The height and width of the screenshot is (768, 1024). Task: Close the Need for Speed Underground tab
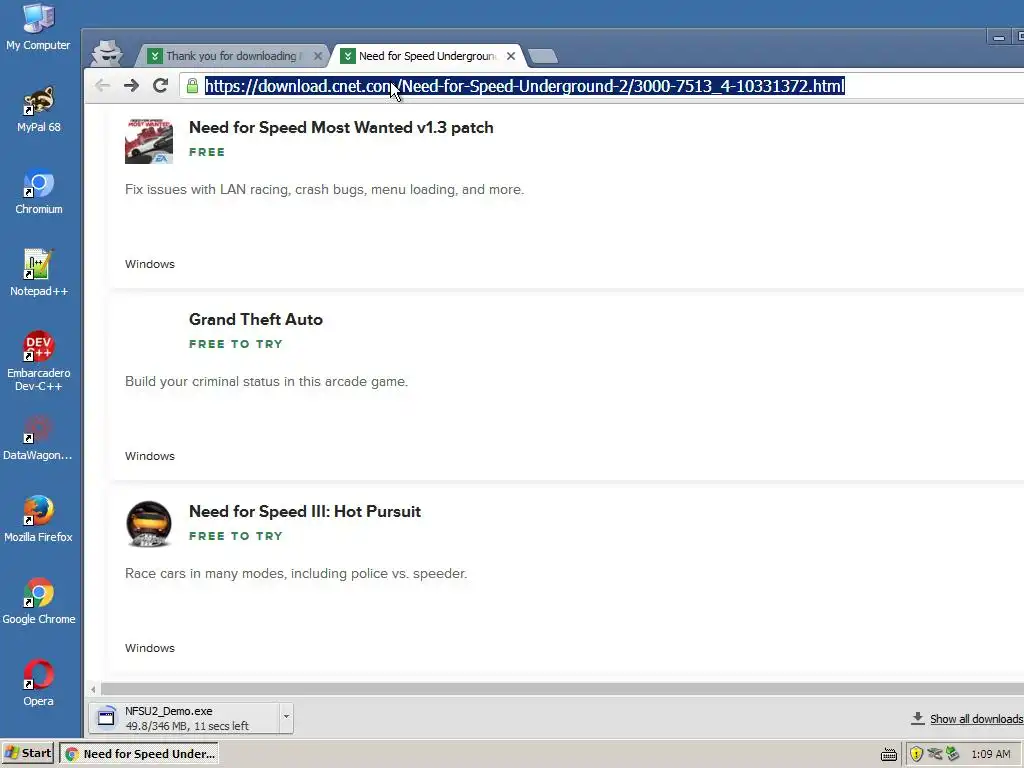pos(511,56)
